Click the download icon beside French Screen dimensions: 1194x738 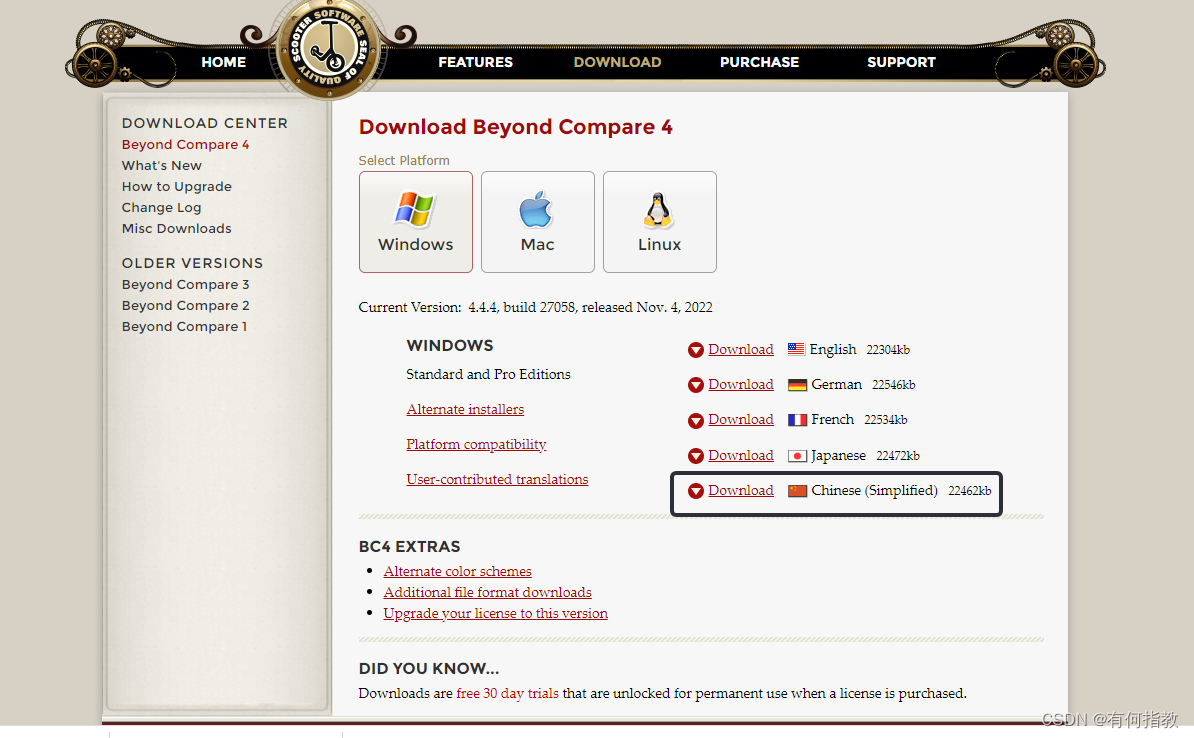696,420
